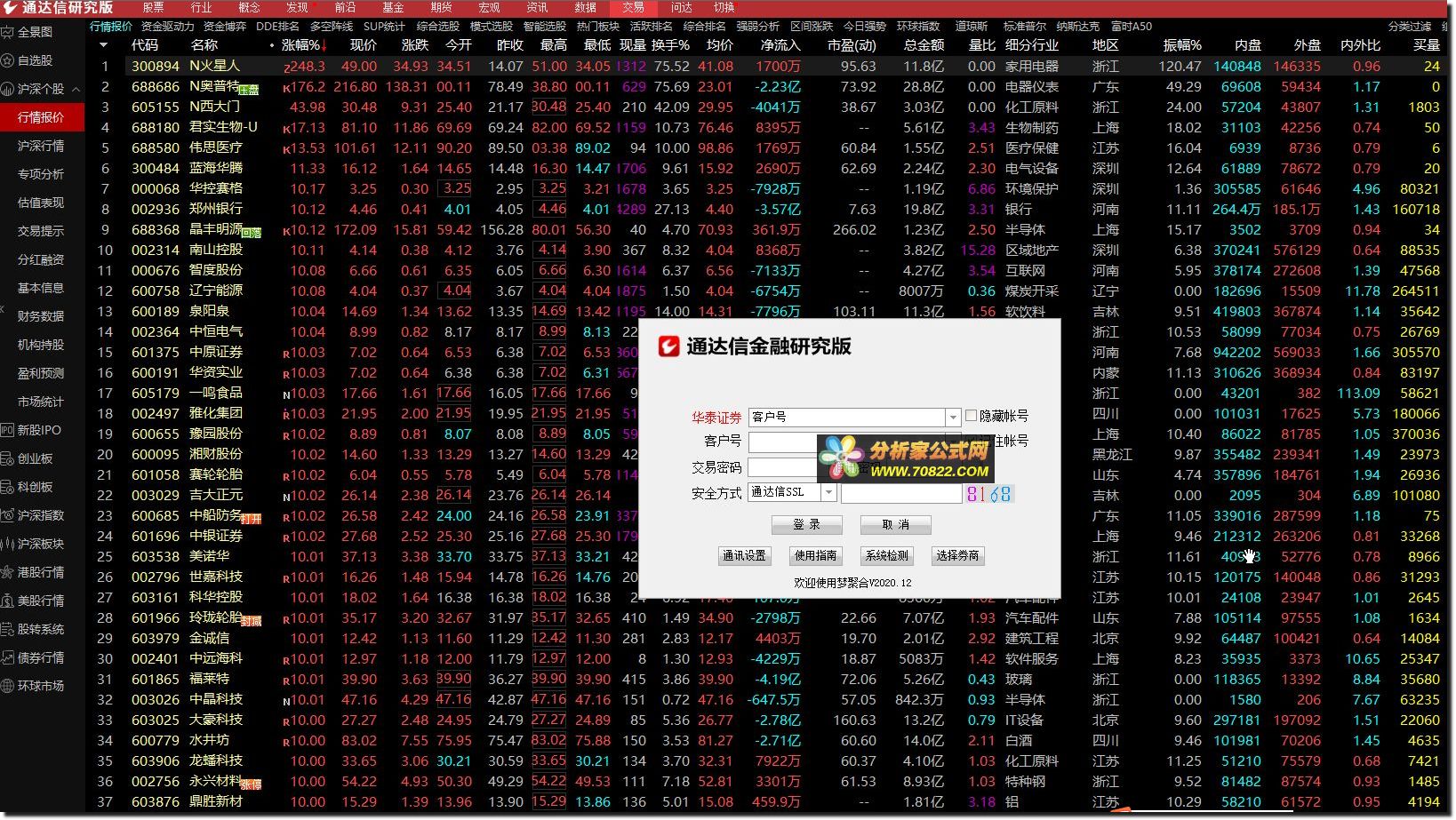Select stock row 002936 郑州银行

pos(772,209)
